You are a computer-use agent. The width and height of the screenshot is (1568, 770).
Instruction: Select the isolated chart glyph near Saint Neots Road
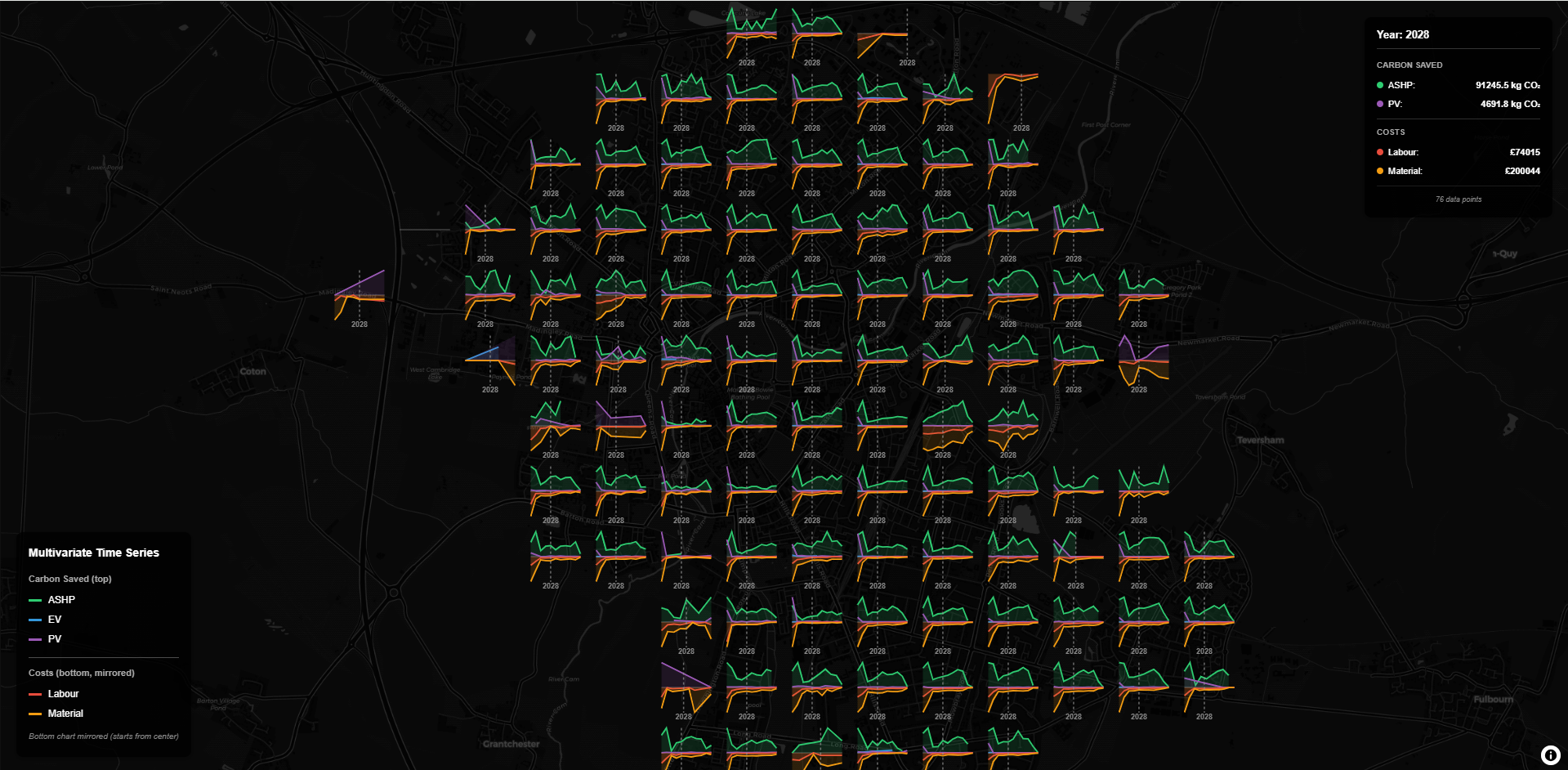point(360,295)
